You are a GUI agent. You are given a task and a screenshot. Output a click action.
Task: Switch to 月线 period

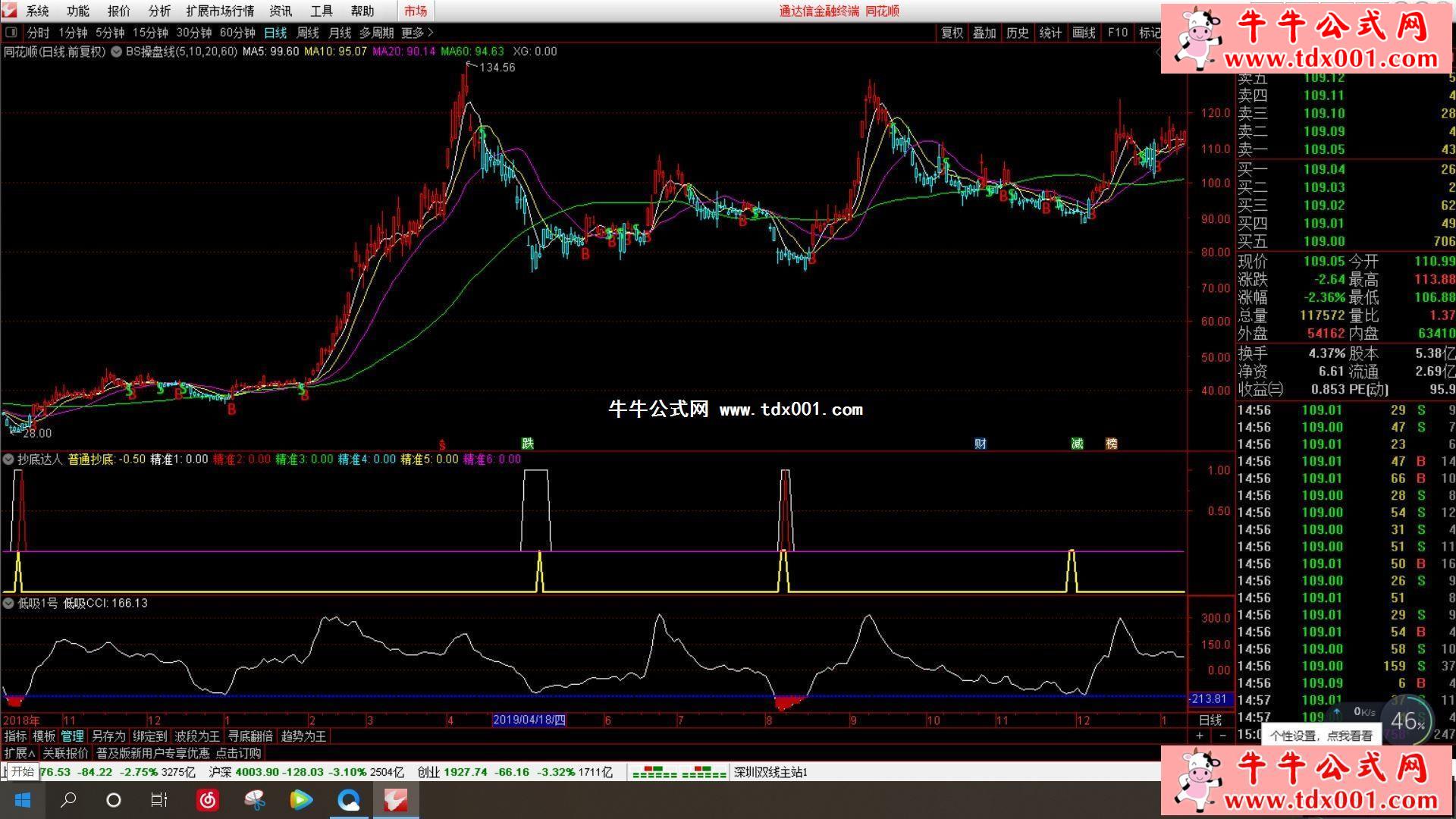pyautogui.click(x=340, y=33)
